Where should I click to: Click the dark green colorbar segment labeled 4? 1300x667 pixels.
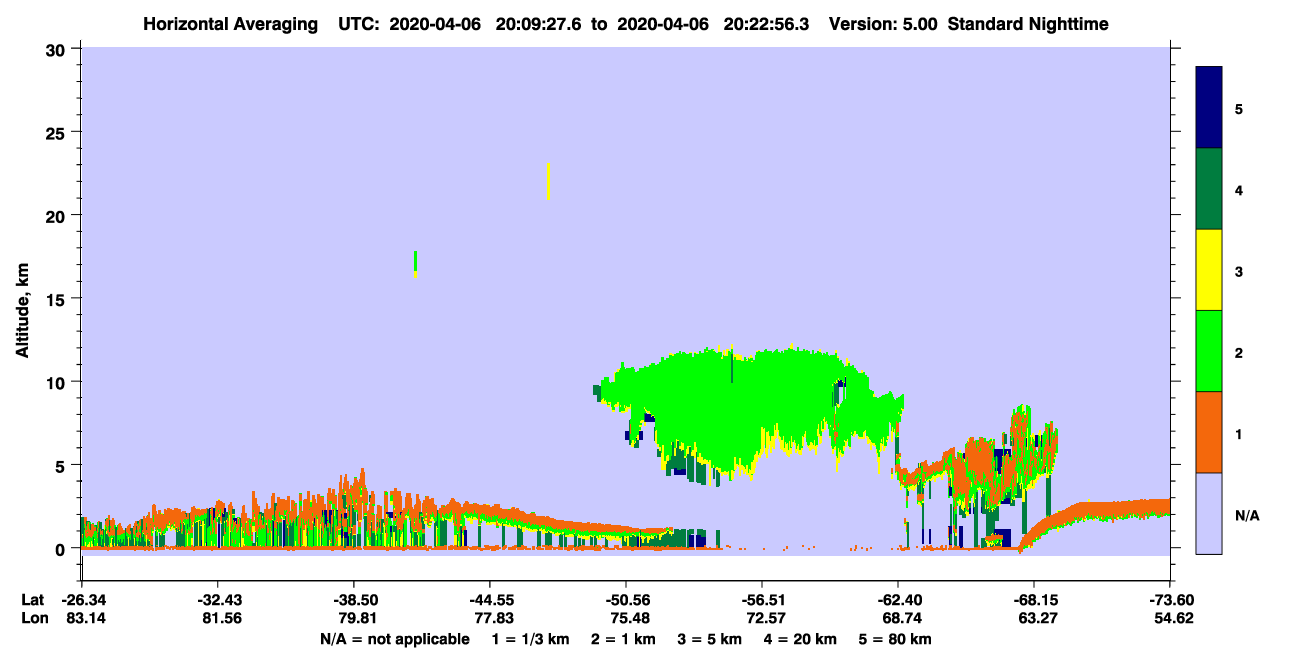click(x=1209, y=189)
